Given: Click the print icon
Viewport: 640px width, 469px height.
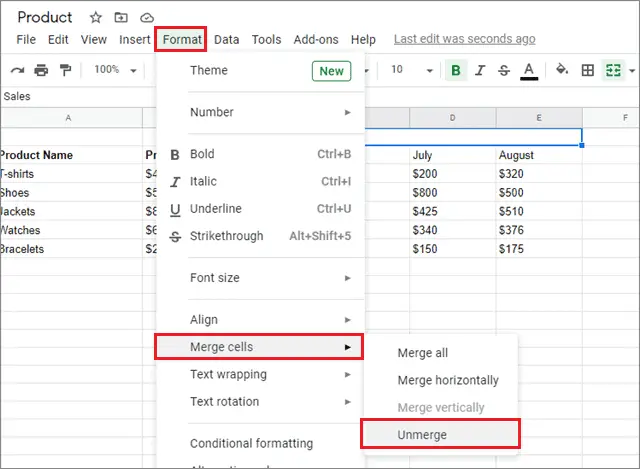Looking at the screenshot, I should pos(41,70).
